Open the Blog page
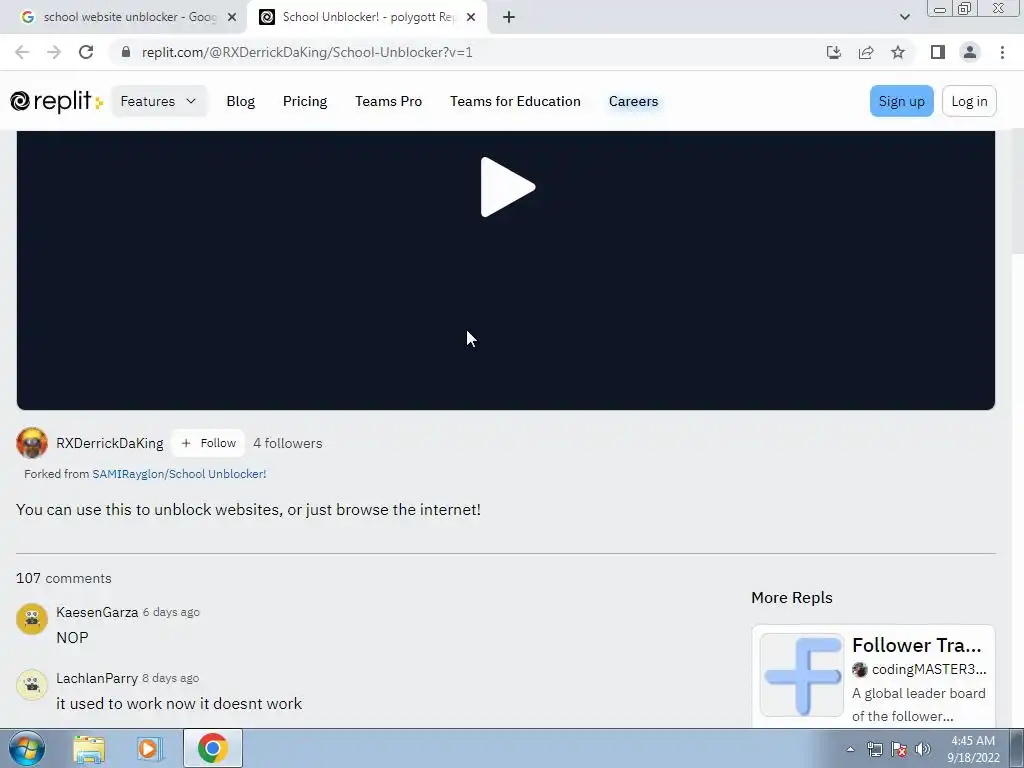This screenshot has width=1024, height=768. pyautogui.click(x=240, y=101)
